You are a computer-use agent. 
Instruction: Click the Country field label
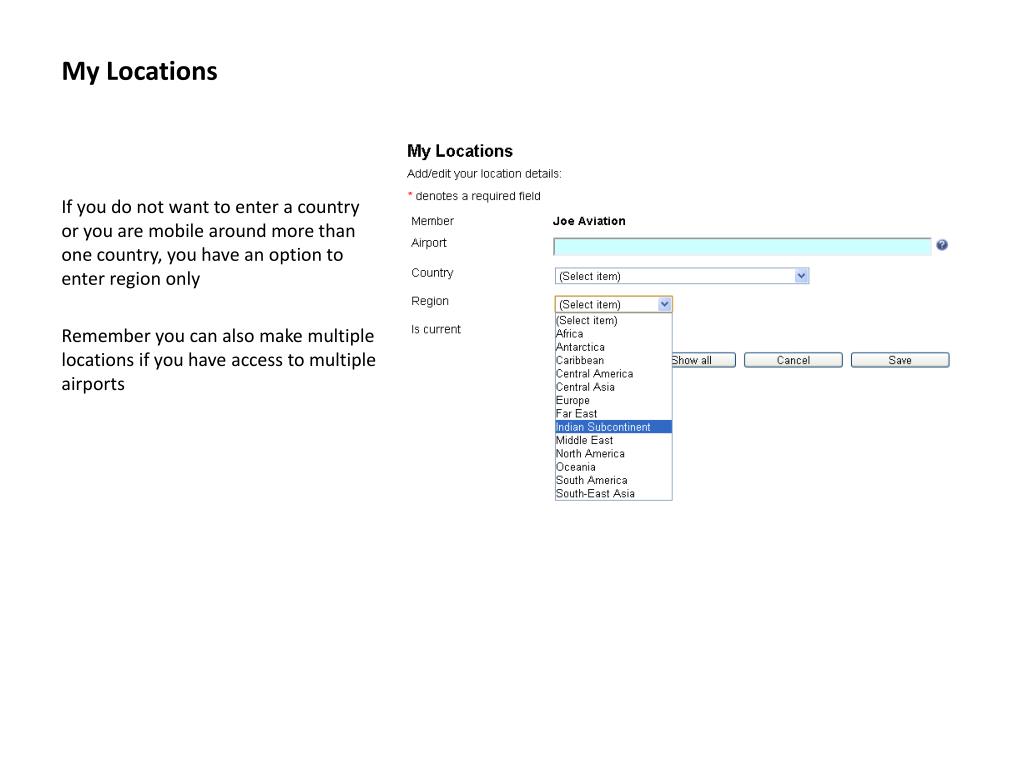tap(432, 273)
